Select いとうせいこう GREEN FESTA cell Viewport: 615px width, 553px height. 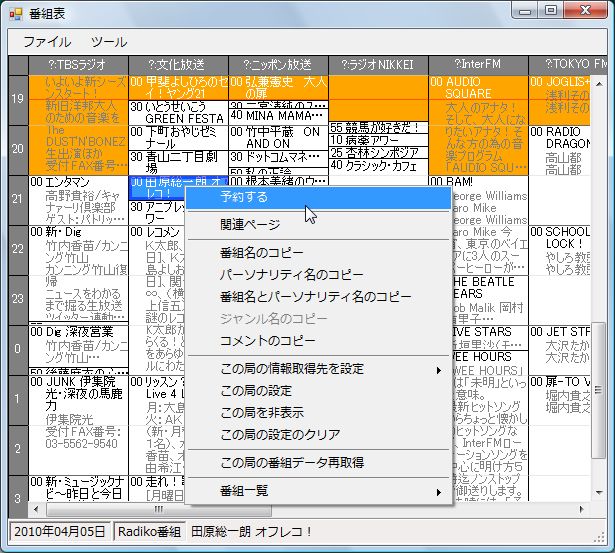tap(178, 113)
